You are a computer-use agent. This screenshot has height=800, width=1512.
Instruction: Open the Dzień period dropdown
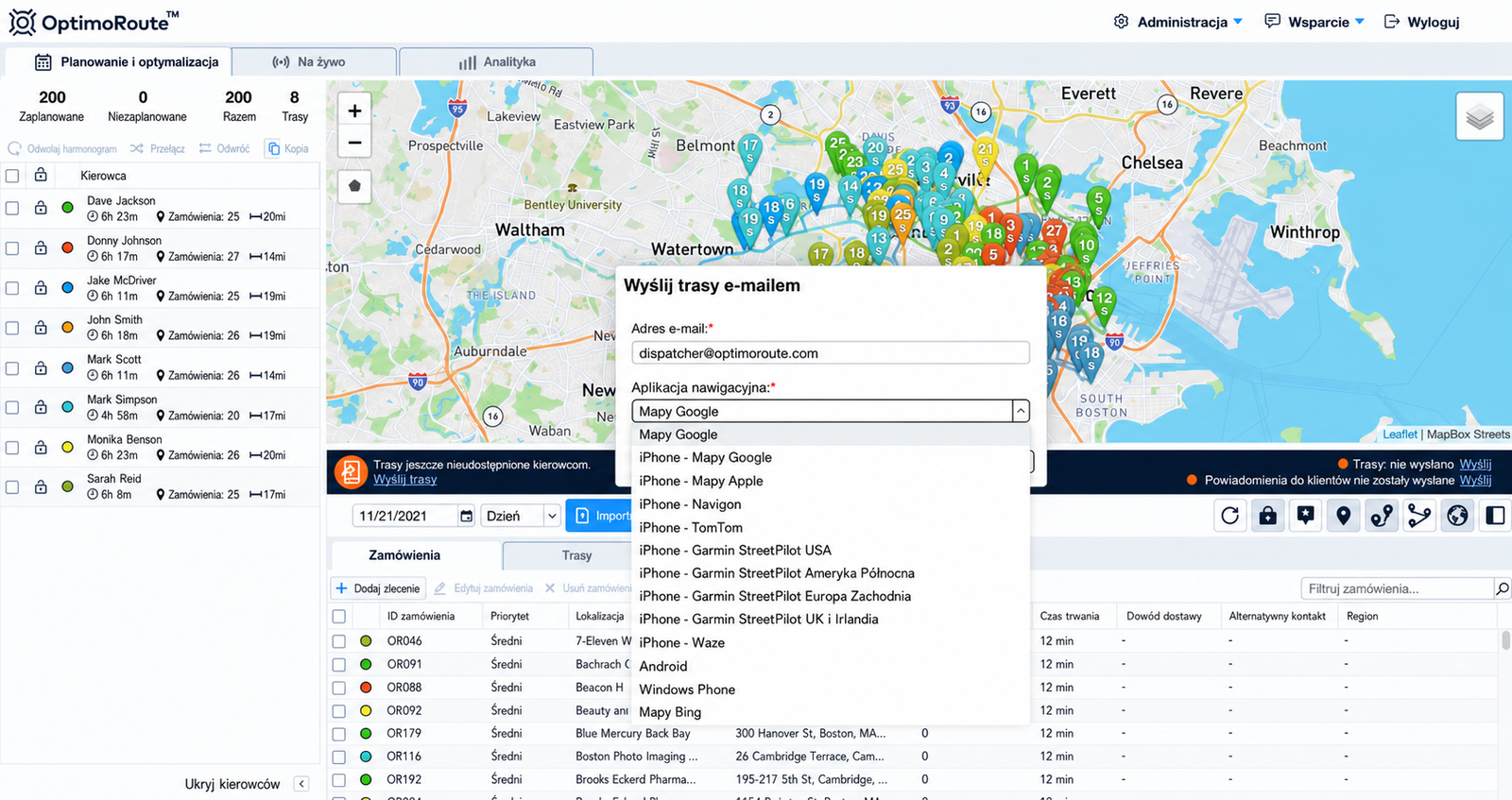[x=521, y=516]
